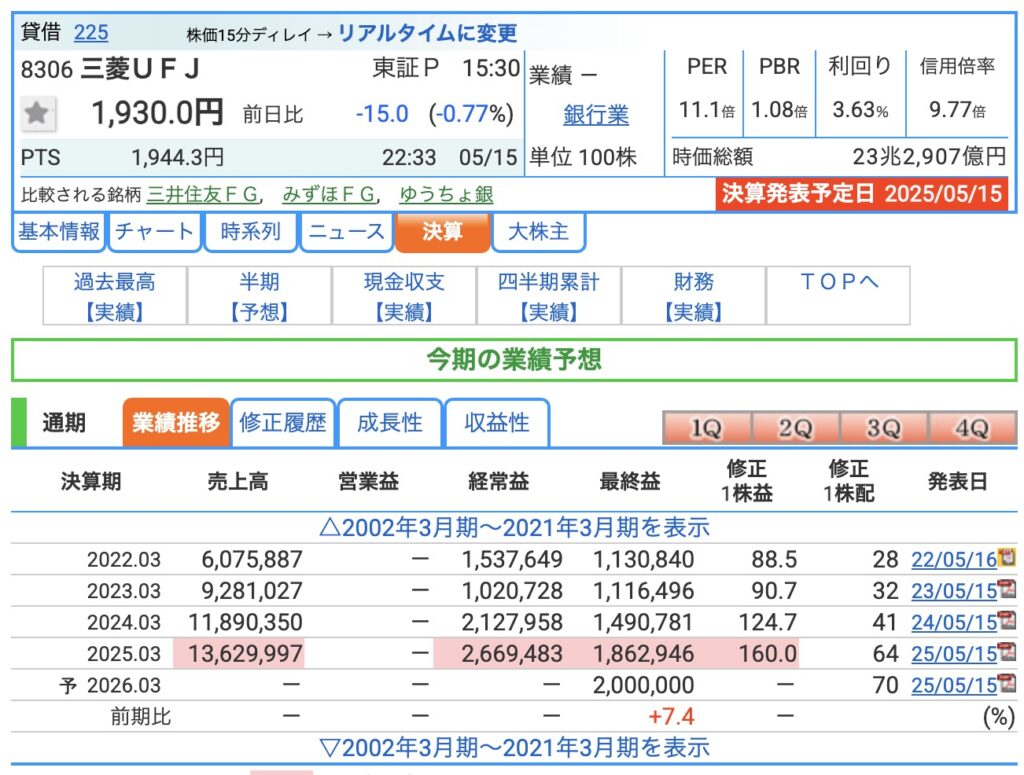Open the PDF icon in the 2025.03 row
1024x775 pixels.
tap(1007, 653)
